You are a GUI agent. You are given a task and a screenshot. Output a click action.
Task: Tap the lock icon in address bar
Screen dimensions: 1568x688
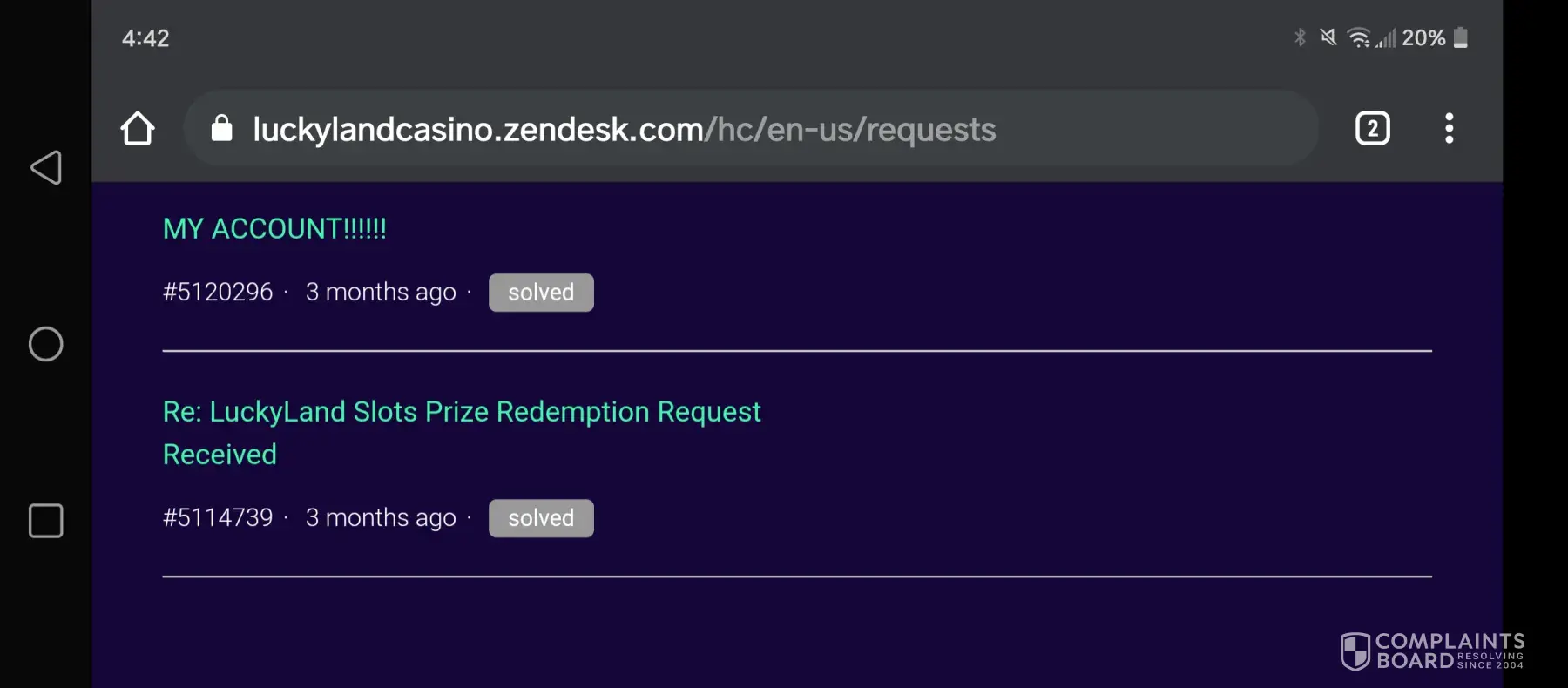[222, 129]
